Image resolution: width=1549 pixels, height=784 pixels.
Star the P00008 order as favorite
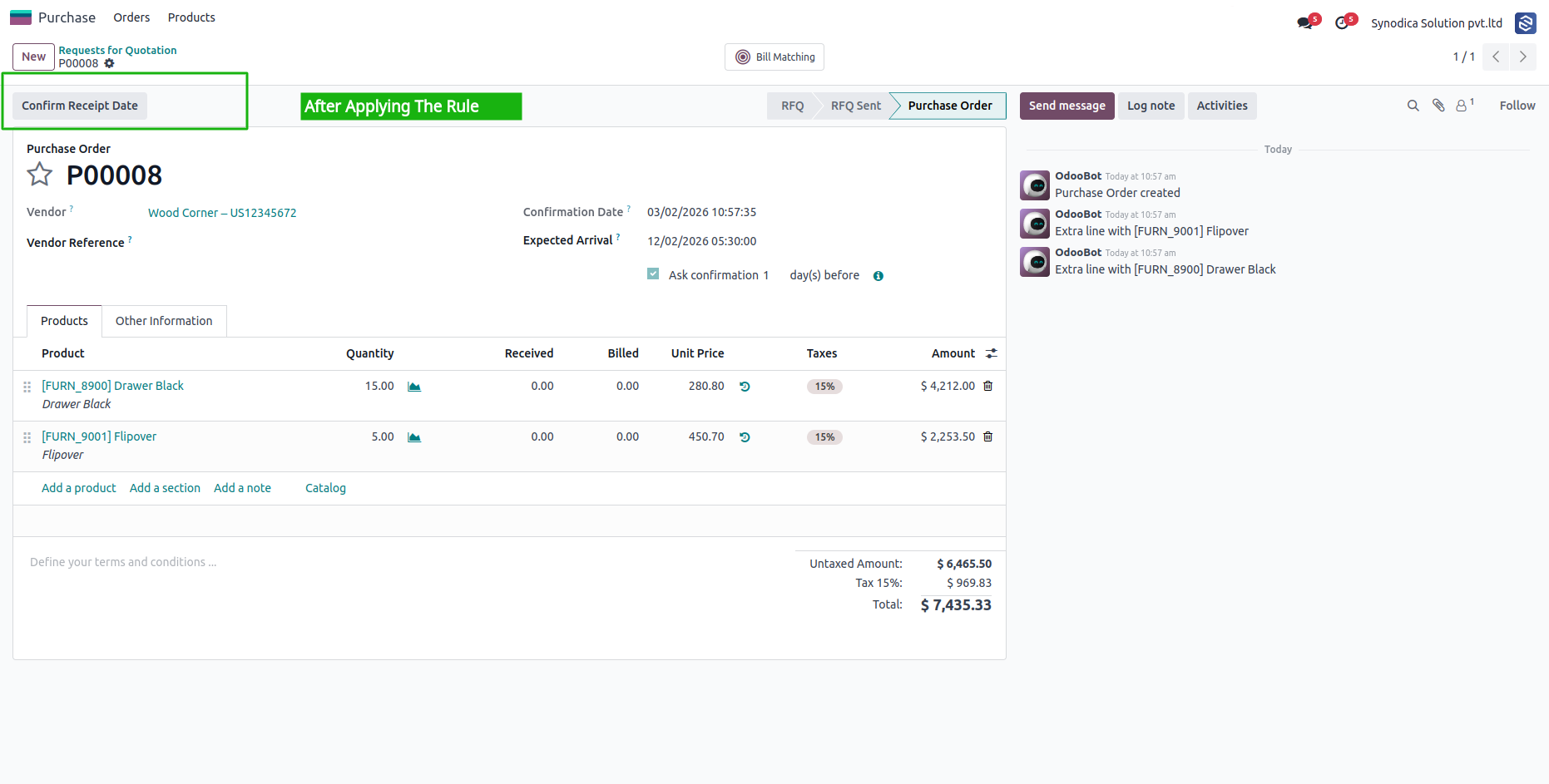(x=39, y=175)
